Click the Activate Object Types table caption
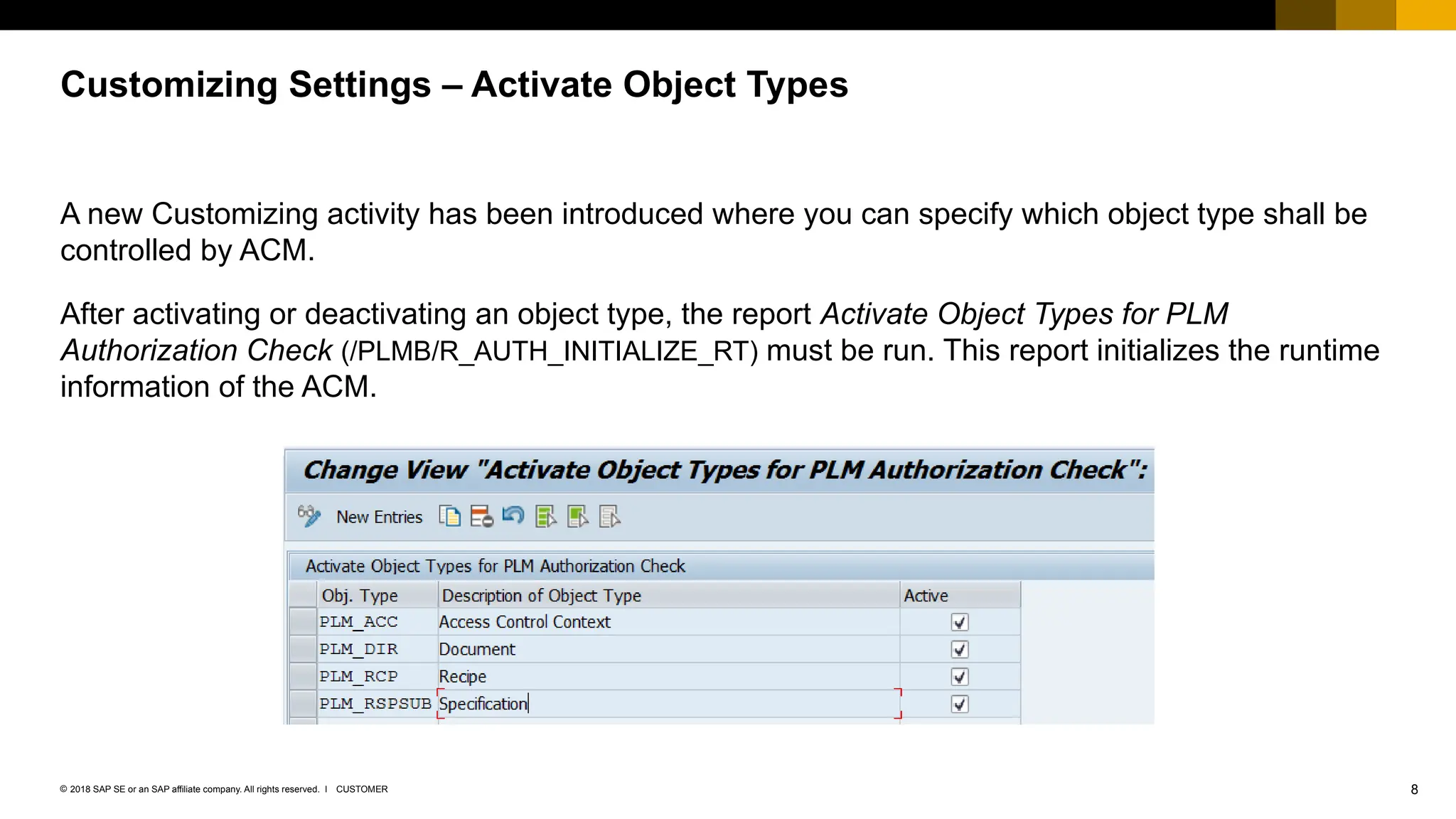Viewport: 1456px width, 819px height. point(496,566)
